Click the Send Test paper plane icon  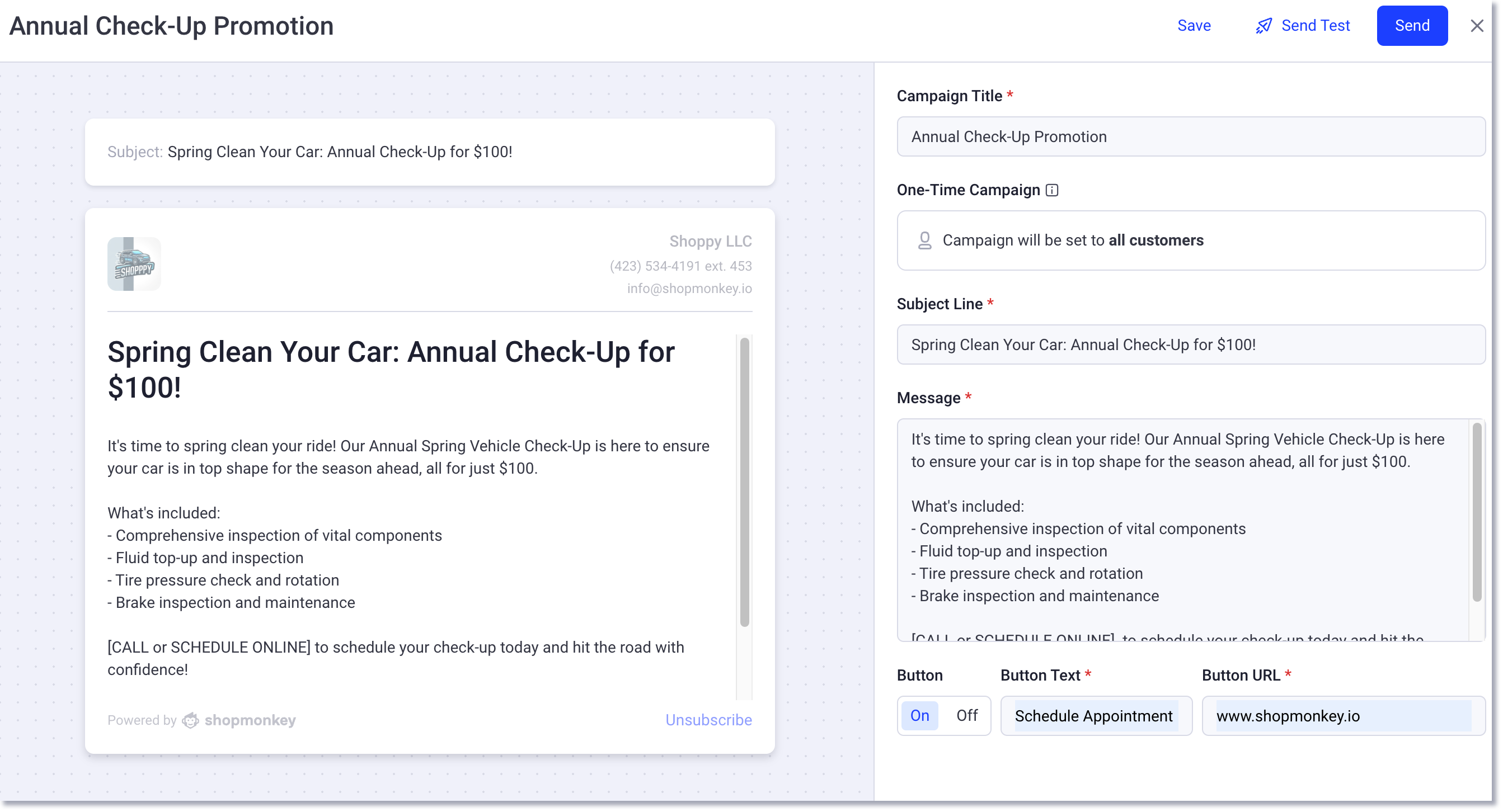1263,26
